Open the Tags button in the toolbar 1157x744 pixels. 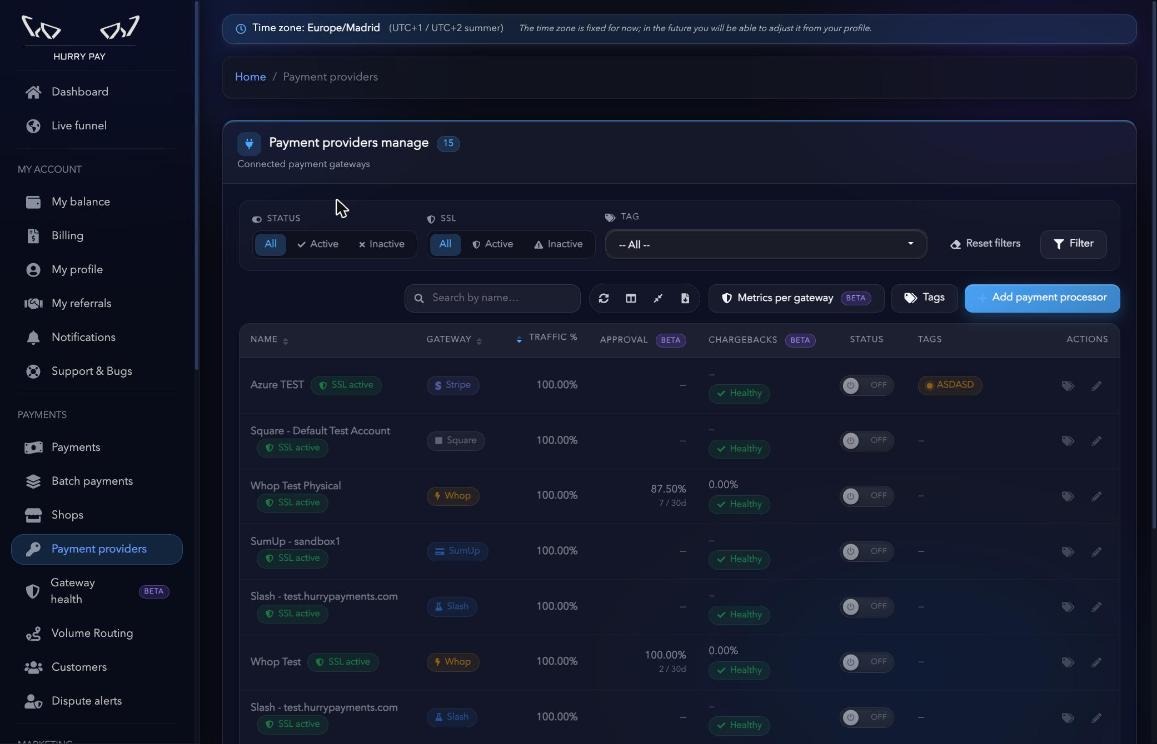(x=924, y=298)
